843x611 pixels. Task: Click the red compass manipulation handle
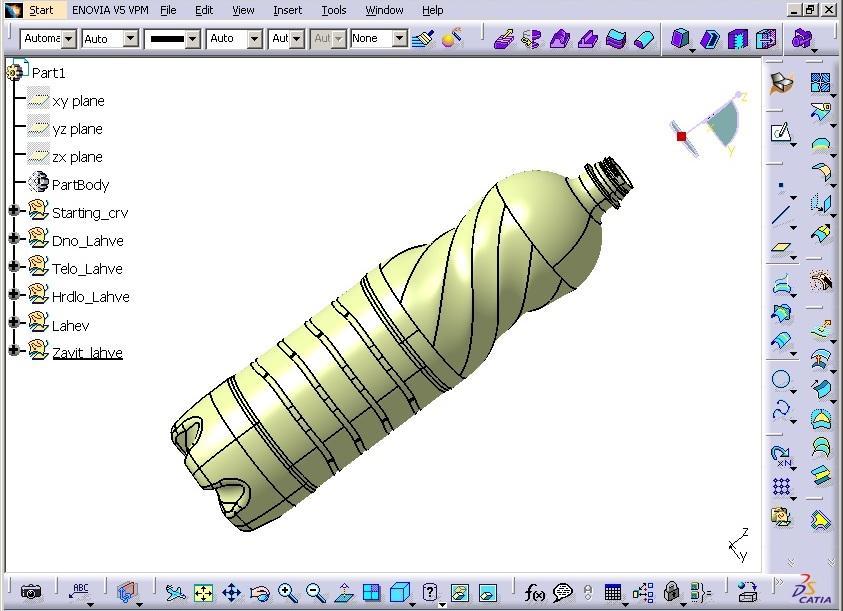coord(681,136)
